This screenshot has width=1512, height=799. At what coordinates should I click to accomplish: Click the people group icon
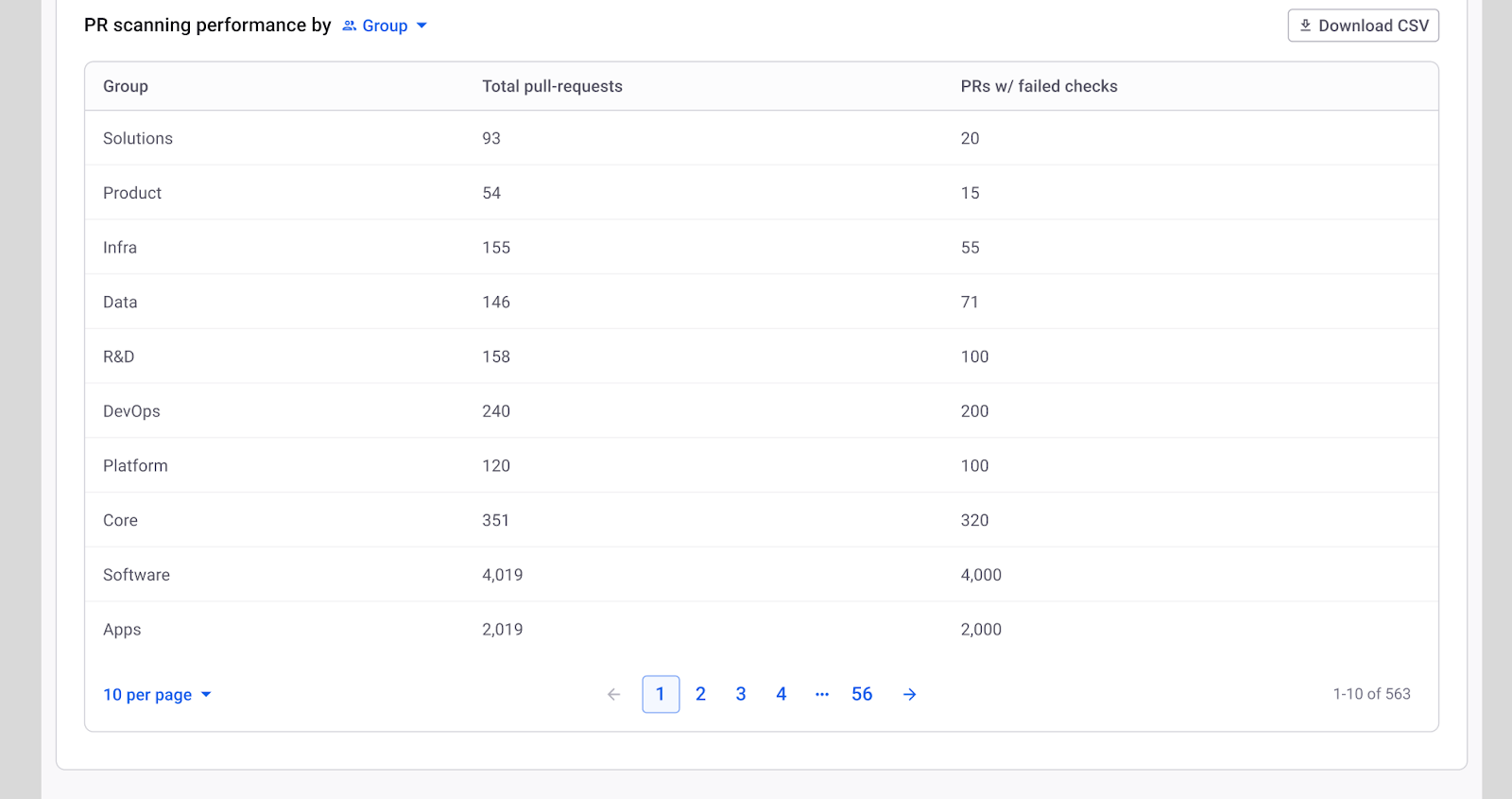350,26
